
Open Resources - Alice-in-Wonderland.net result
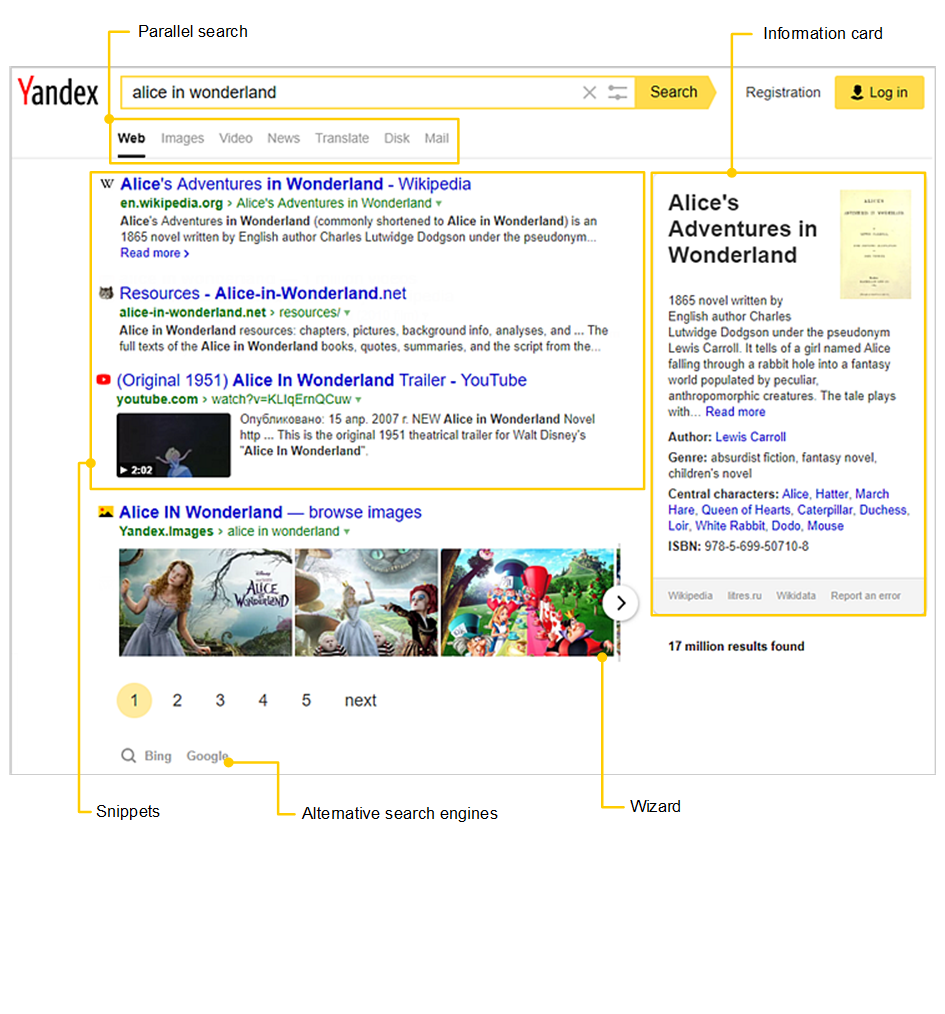pyautogui.click(x=263, y=294)
